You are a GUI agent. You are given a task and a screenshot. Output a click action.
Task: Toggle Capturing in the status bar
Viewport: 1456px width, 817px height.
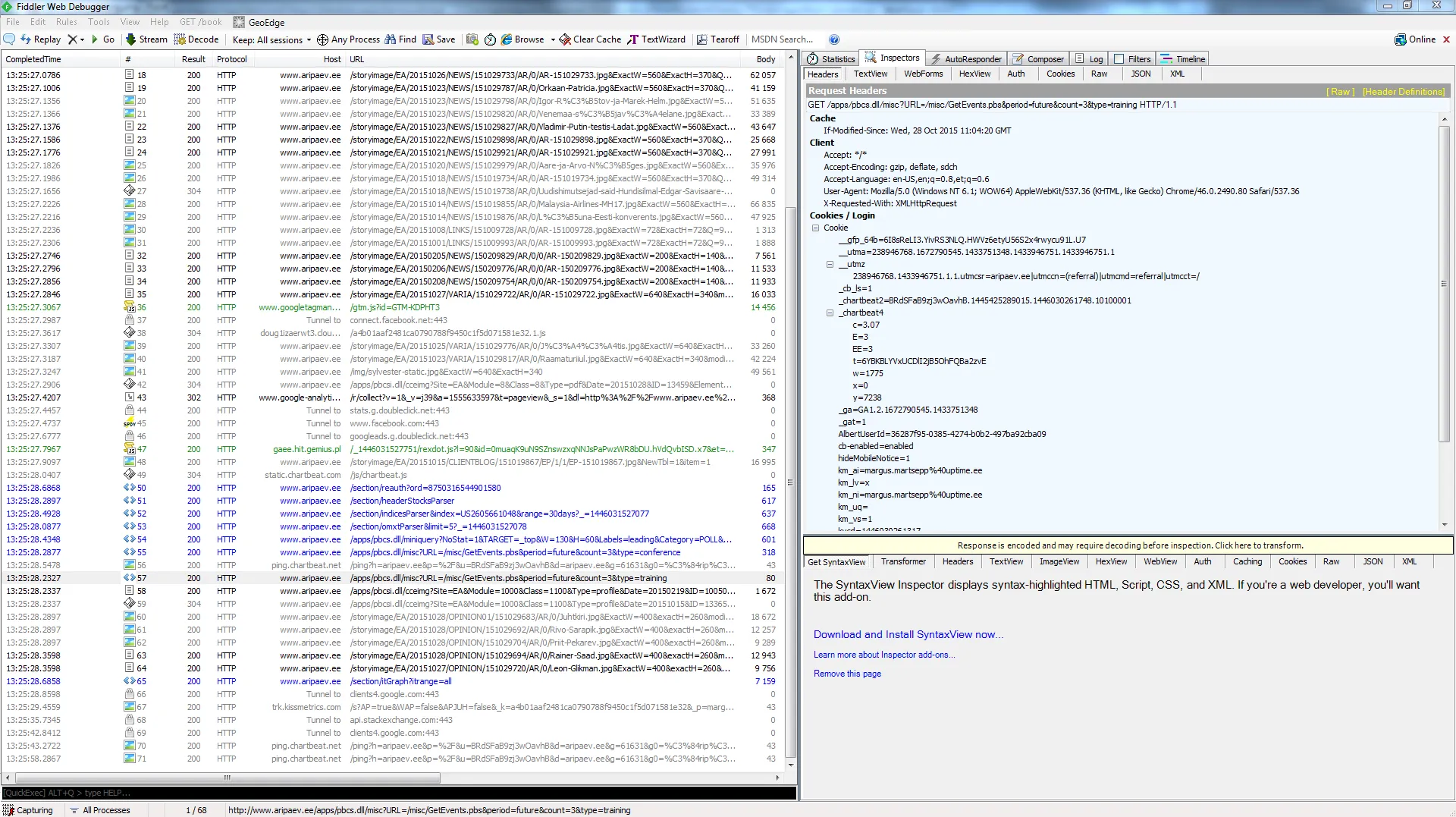point(29,810)
